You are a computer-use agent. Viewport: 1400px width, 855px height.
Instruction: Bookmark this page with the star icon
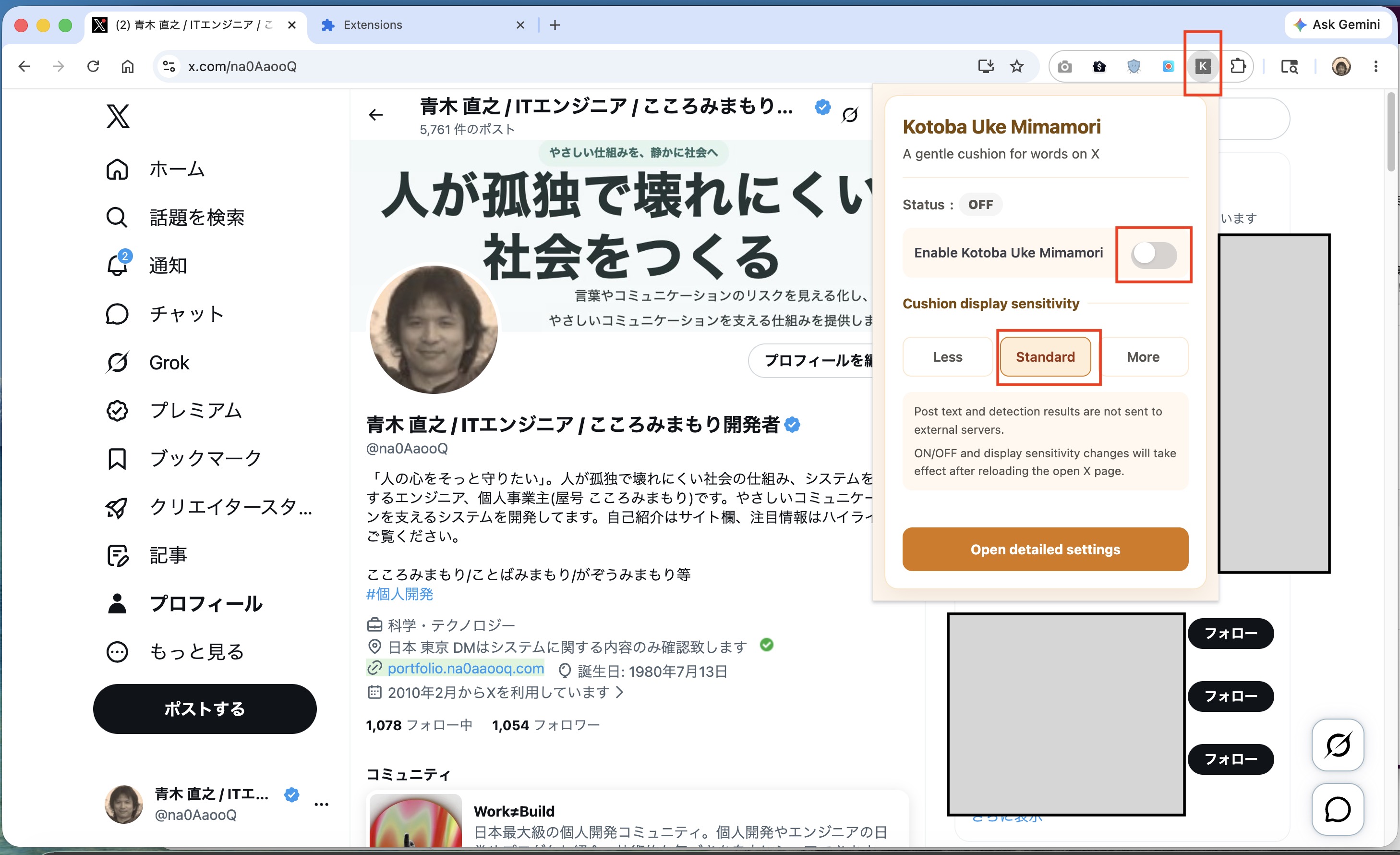[x=1016, y=66]
